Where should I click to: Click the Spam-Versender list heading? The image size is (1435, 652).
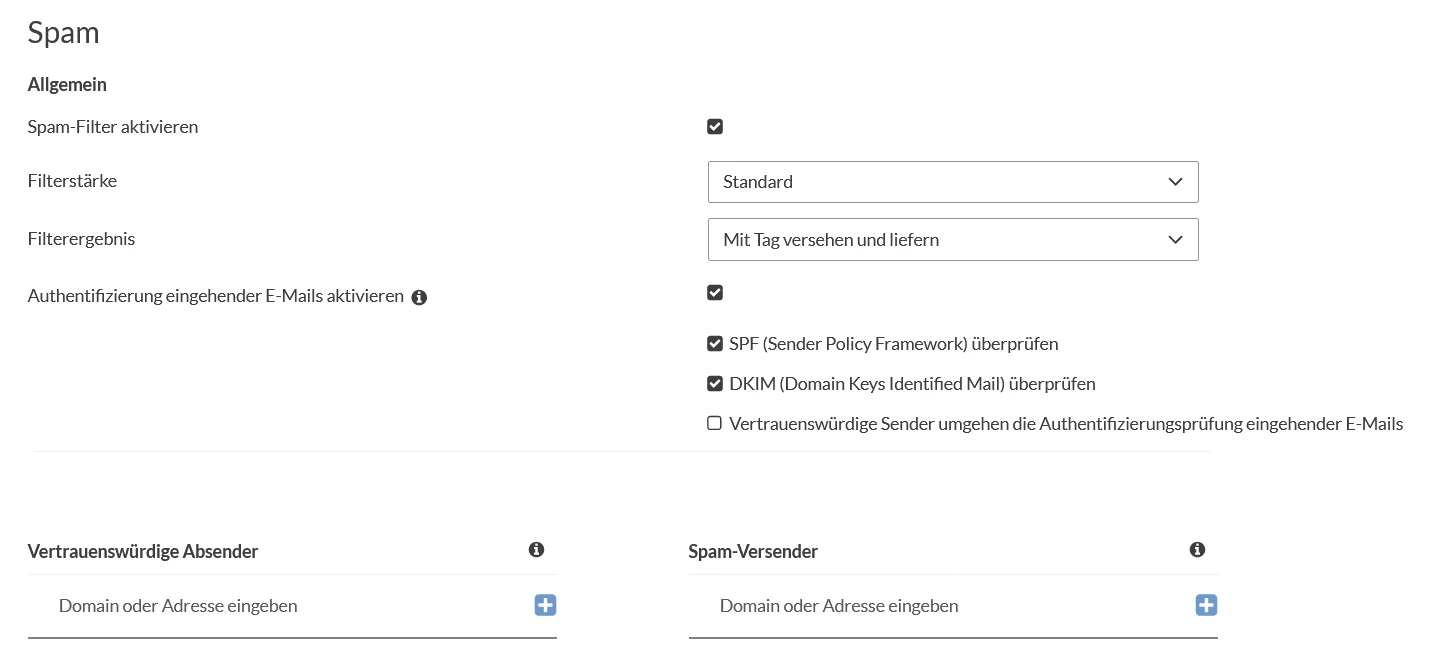click(753, 551)
